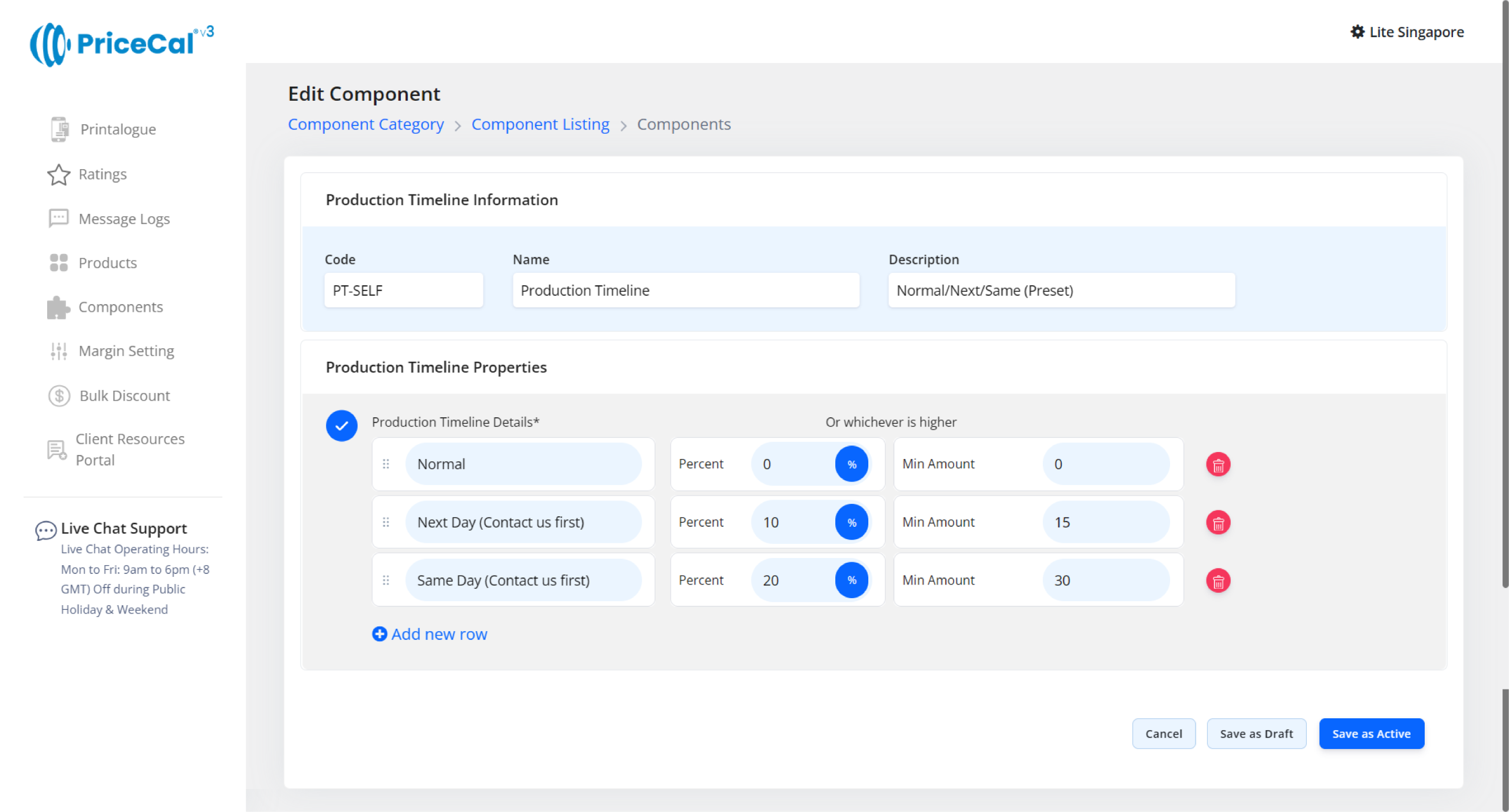
Task: Grab drag handle of Normal row
Action: [386, 464]
